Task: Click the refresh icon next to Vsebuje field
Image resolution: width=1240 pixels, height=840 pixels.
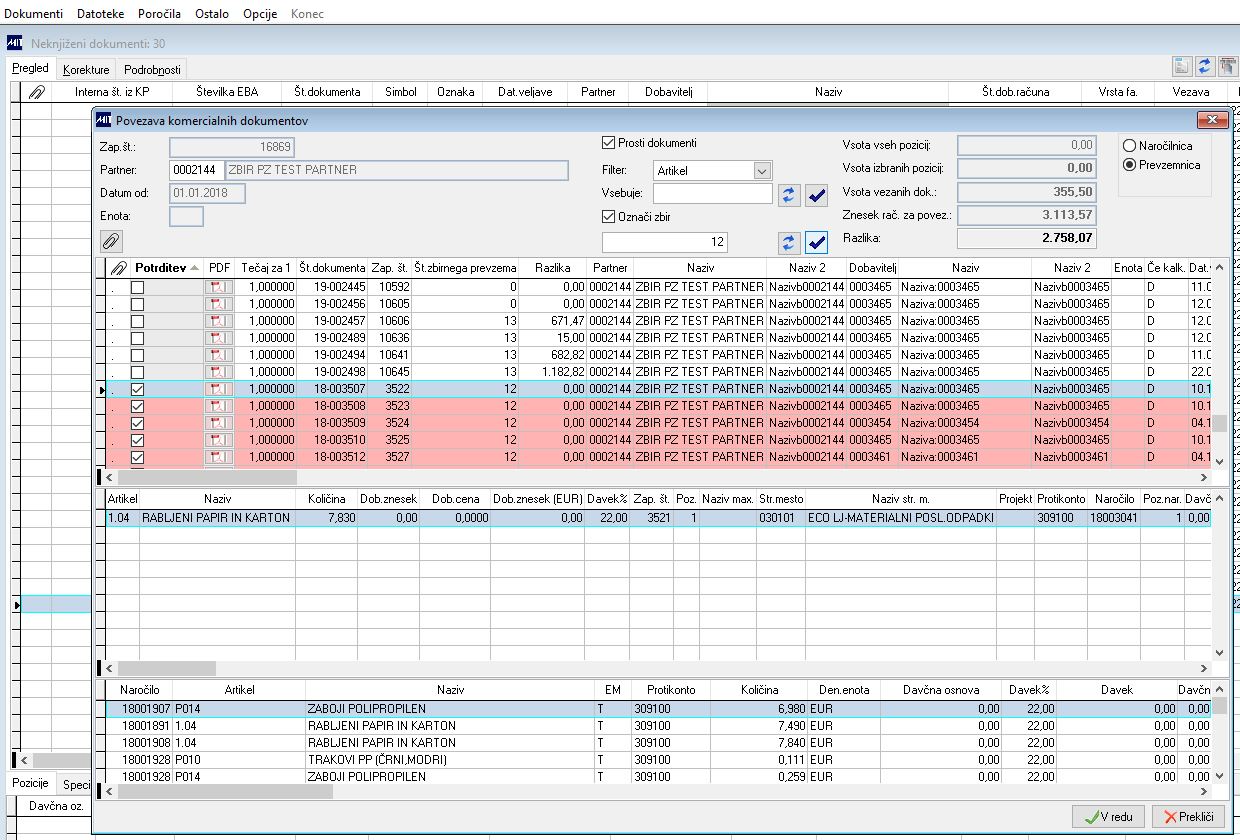Action: tap(790, 195)
